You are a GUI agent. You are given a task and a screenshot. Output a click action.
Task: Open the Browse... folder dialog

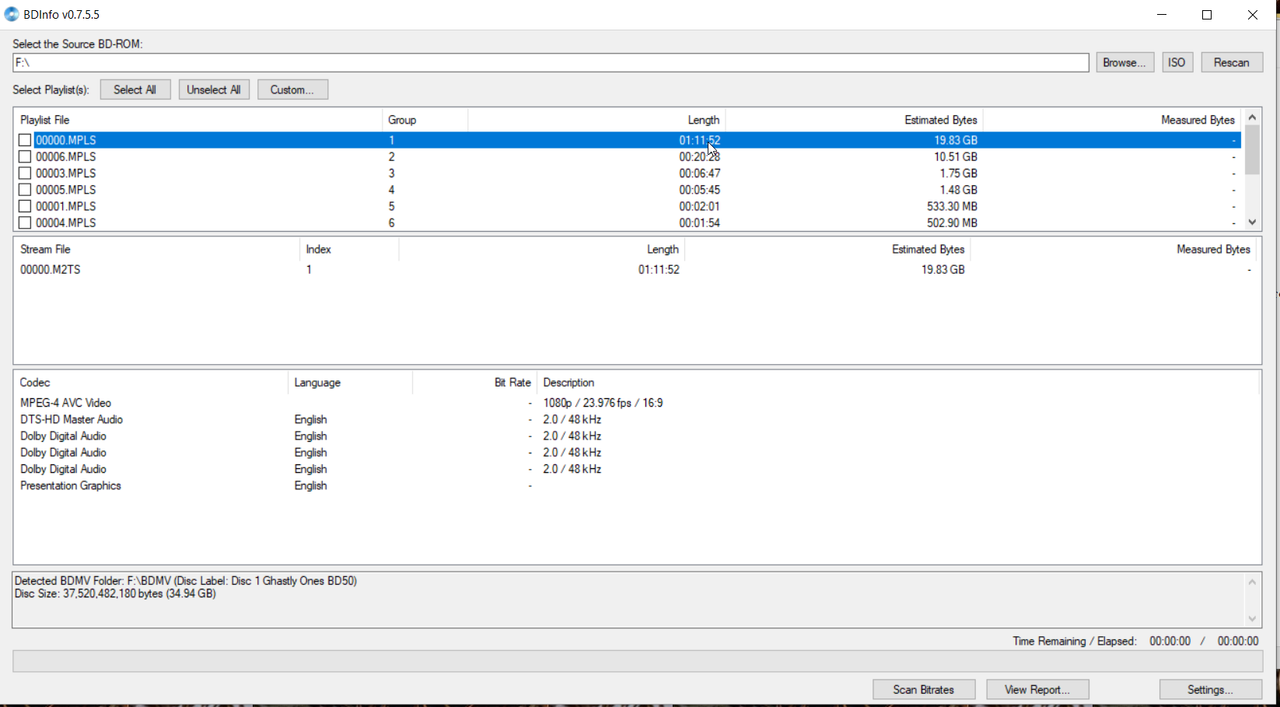click(1125, 62)
